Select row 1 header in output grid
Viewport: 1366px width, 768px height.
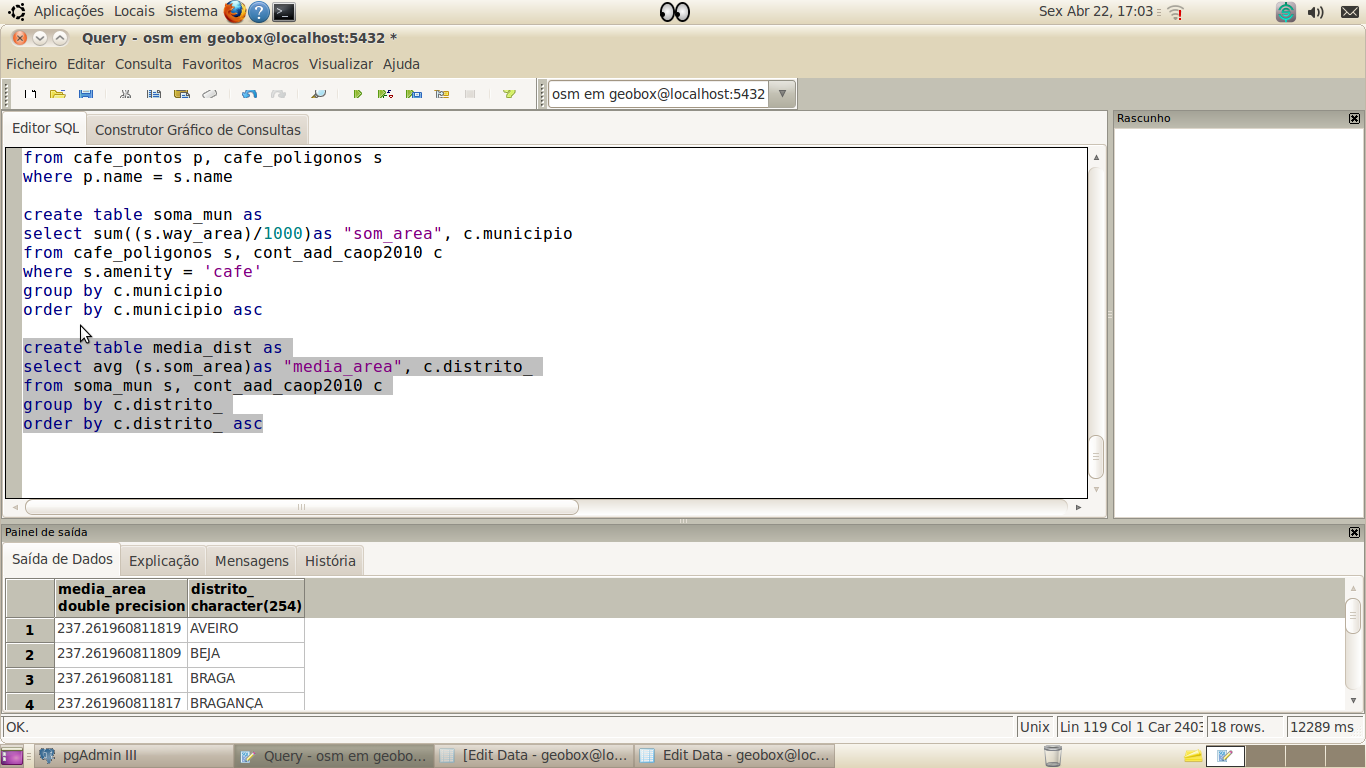coord(30,629)
